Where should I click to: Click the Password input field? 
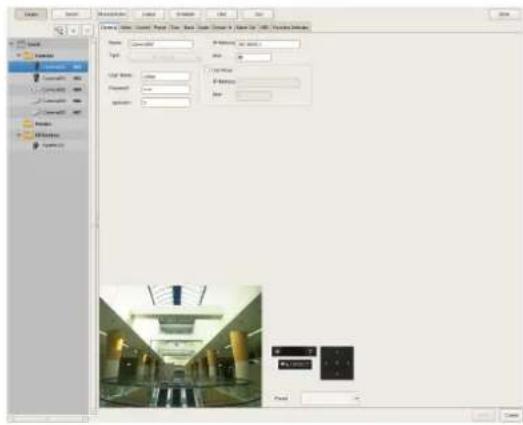pyautogui.click(x=165, y=89)
